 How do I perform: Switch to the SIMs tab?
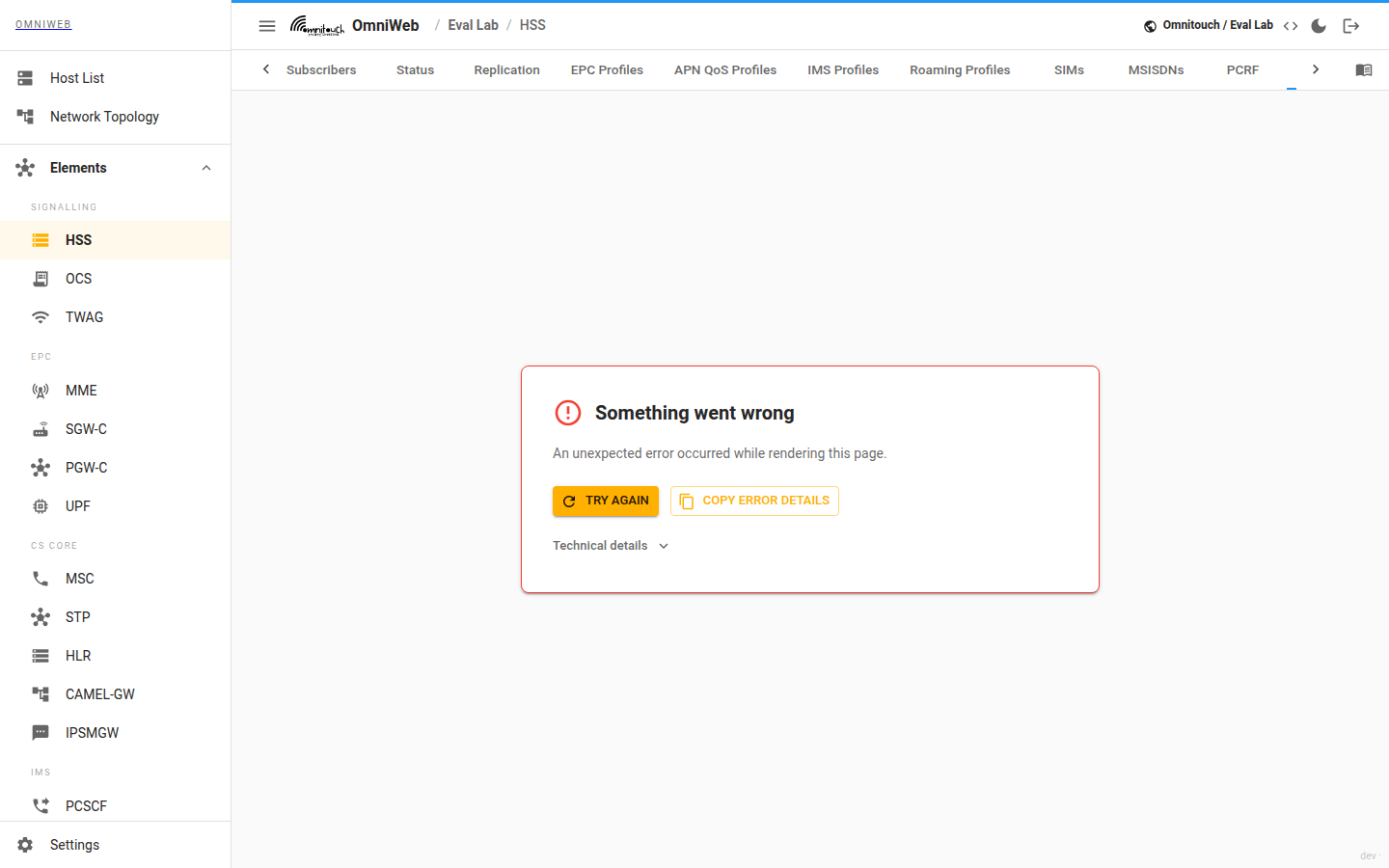point(1069,69)
